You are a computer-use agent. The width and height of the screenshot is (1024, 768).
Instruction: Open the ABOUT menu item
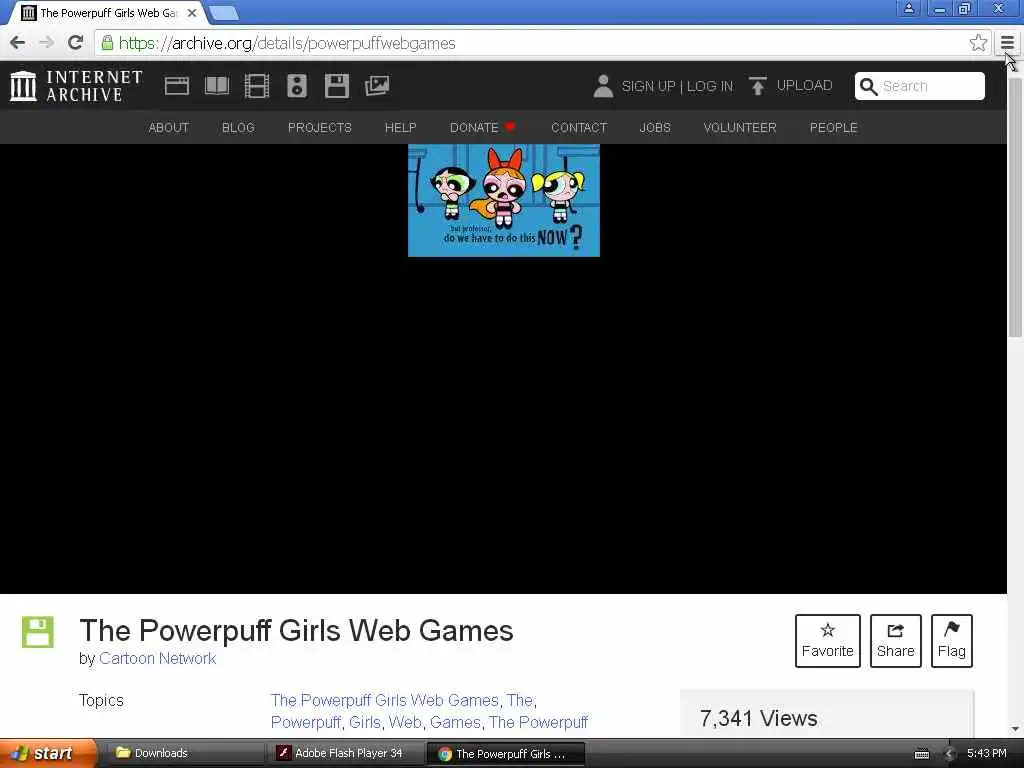168,127
